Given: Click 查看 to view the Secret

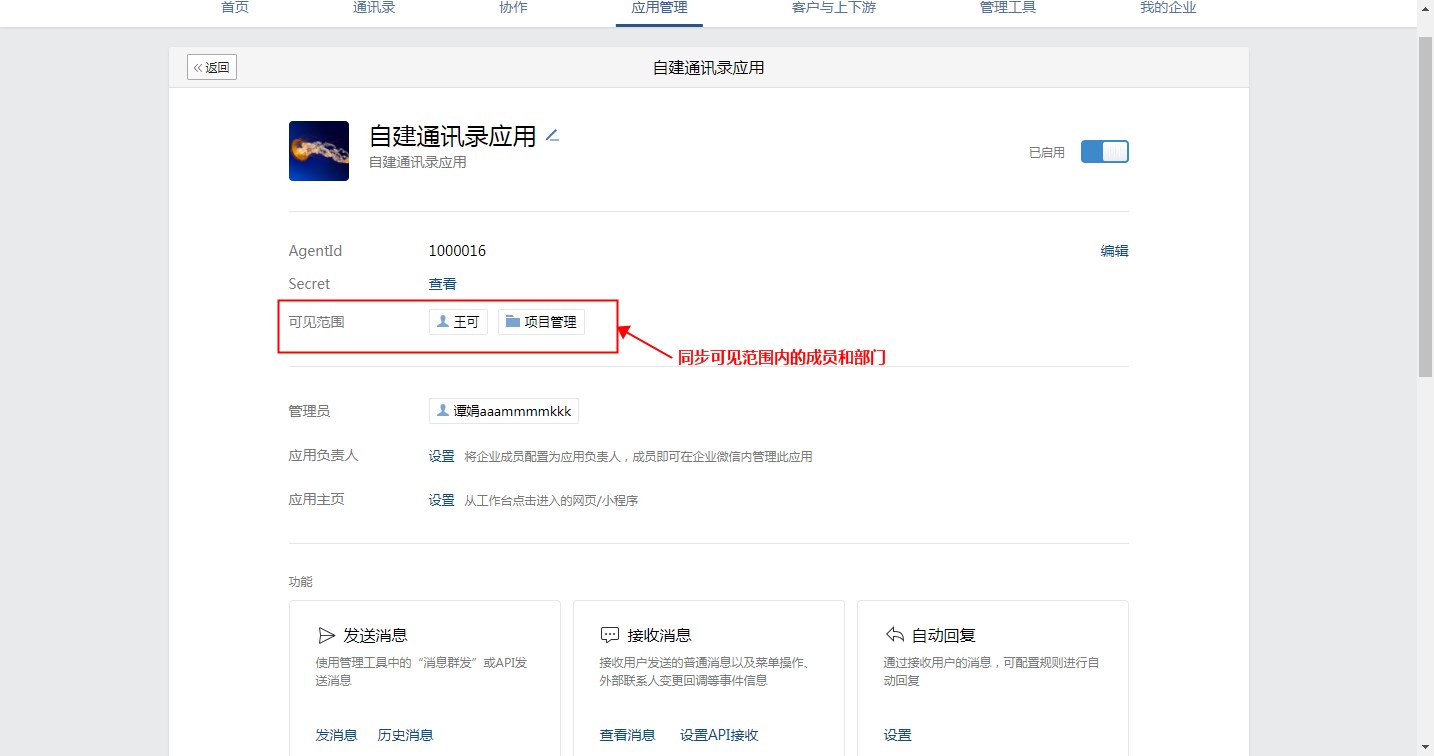Looking at the screenshot, I should [442, 284].
